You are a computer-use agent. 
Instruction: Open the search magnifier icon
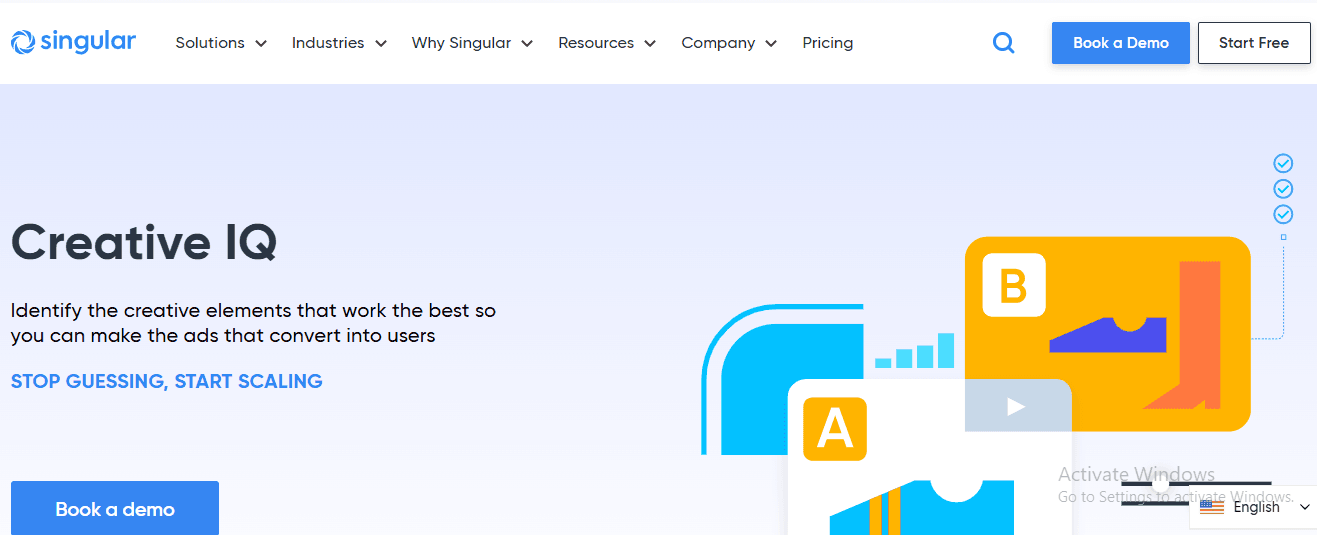(x=1003, y=43)
